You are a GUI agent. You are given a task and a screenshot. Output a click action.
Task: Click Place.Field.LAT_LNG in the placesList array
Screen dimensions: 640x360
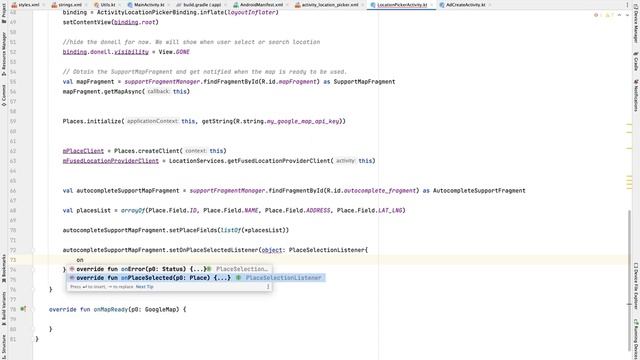369,211
